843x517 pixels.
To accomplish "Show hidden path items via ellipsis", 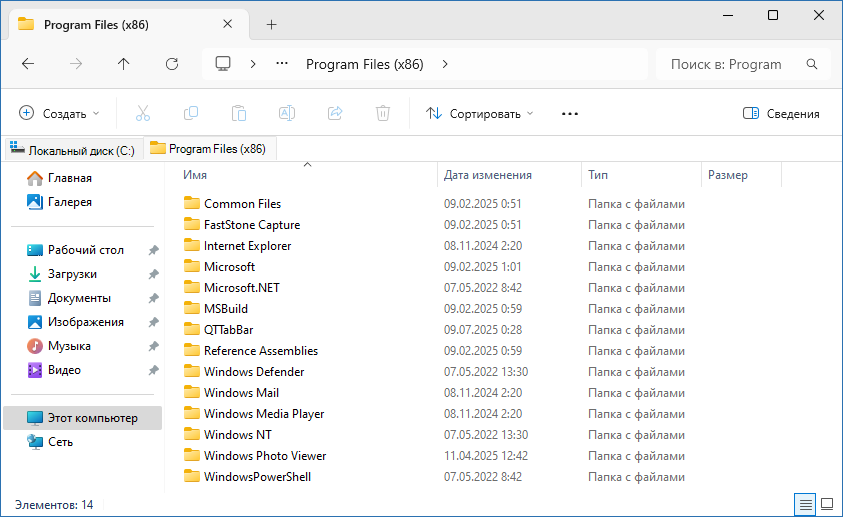I will coord(282,64).
